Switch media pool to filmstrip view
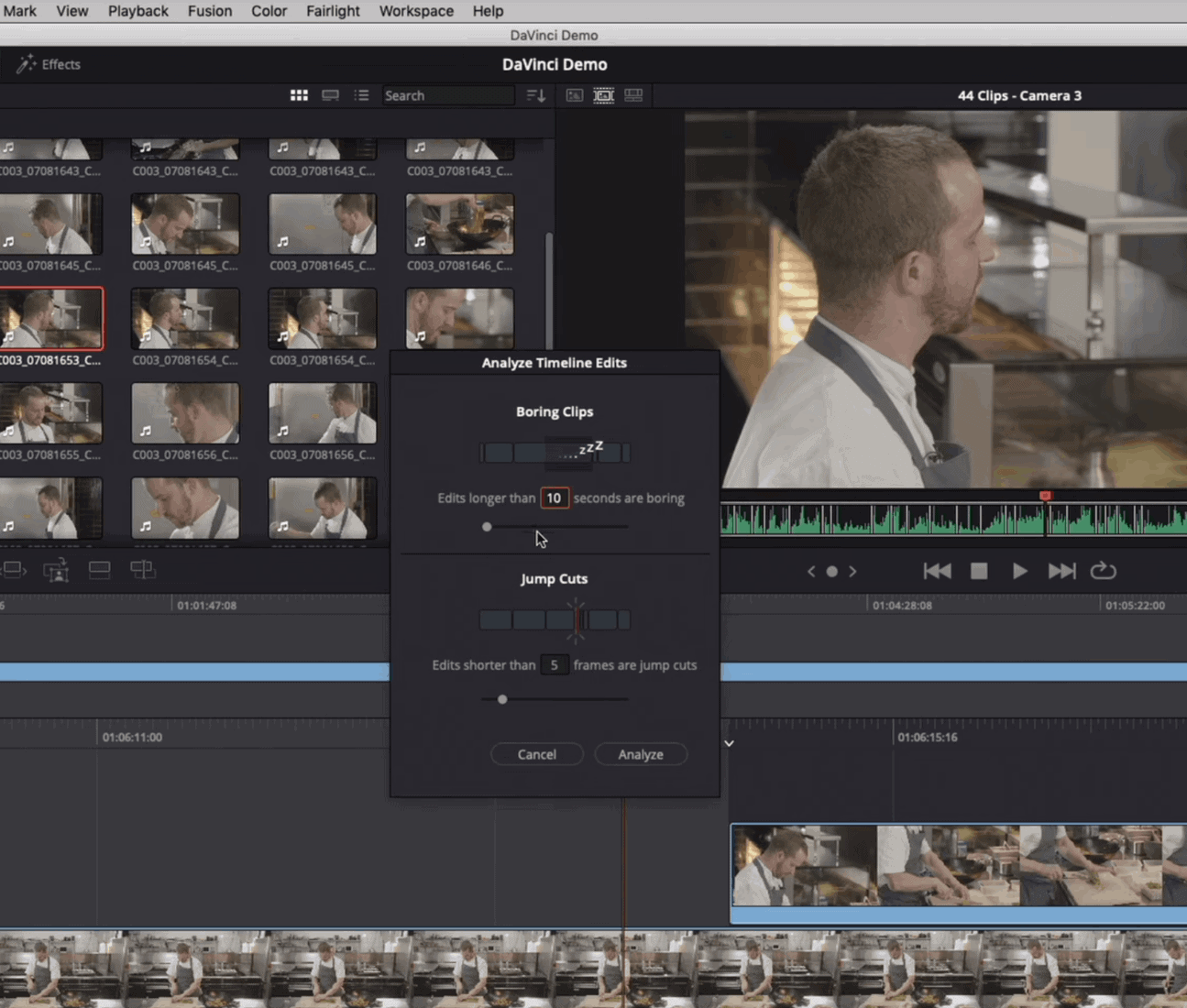This screenshot has width=1187, height=1008. click(330, 95)
